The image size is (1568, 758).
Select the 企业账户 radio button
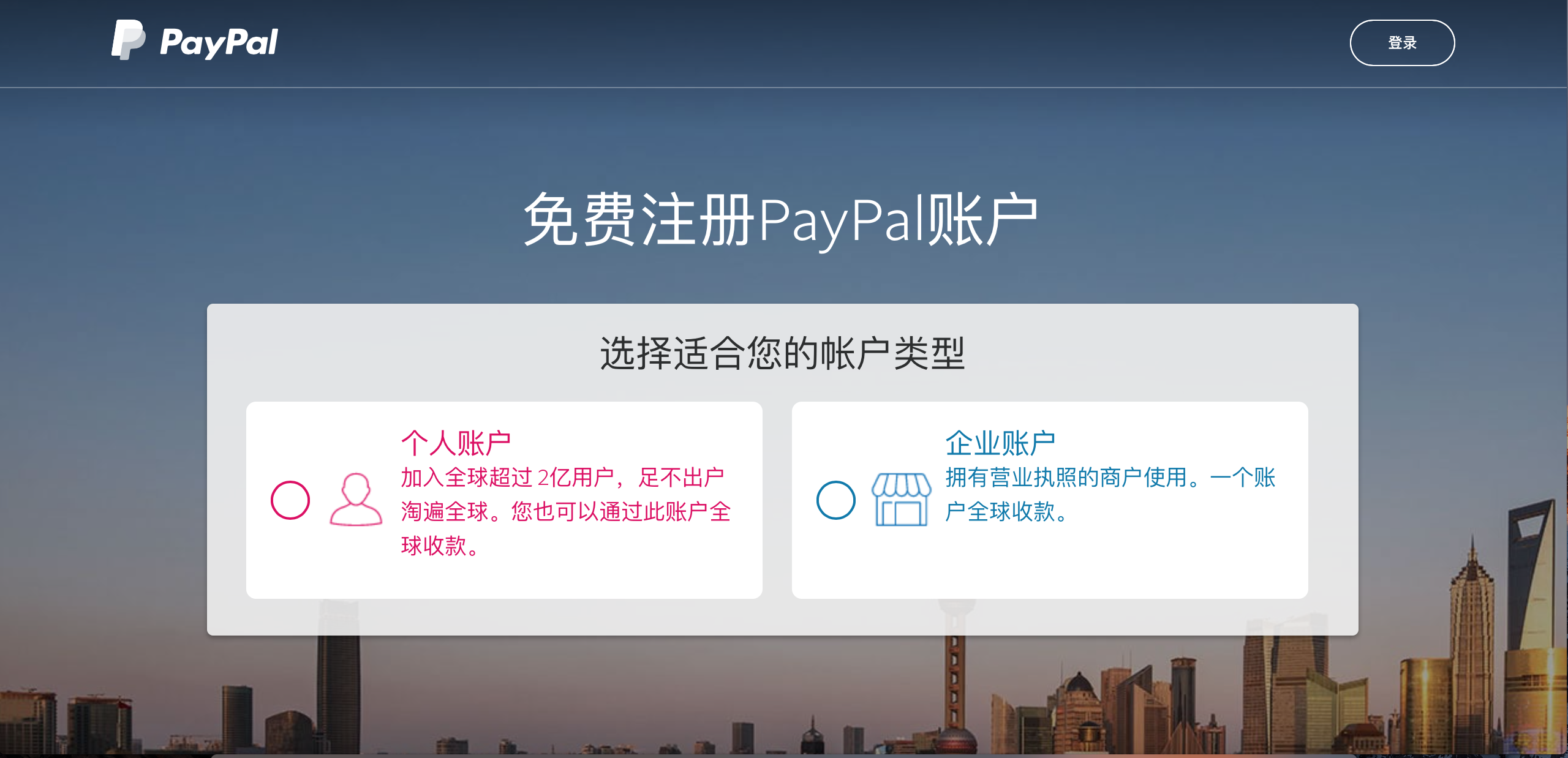pos(836,500)
